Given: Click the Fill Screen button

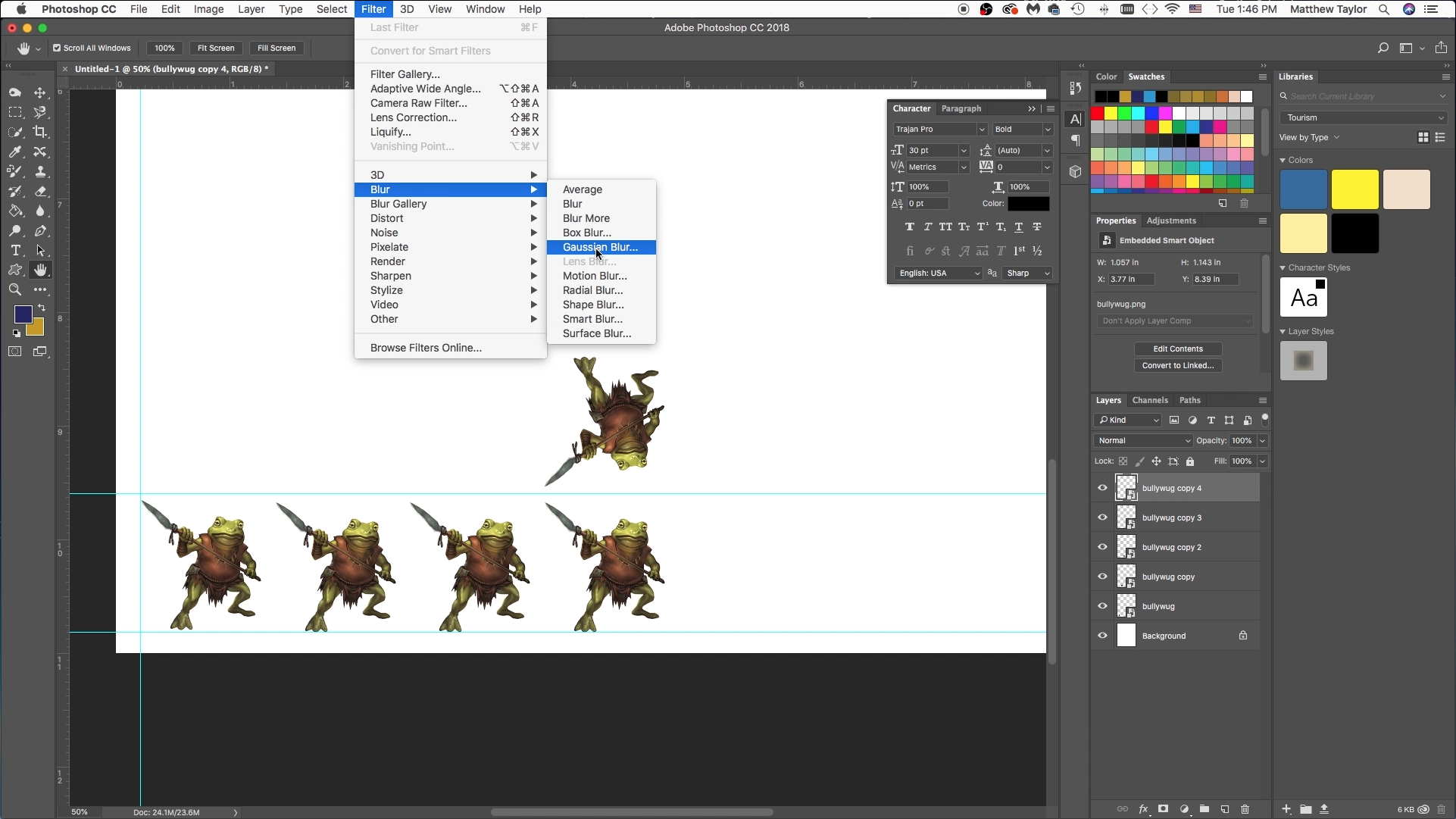Looking at the screenshot, I should tap(277, 48).
